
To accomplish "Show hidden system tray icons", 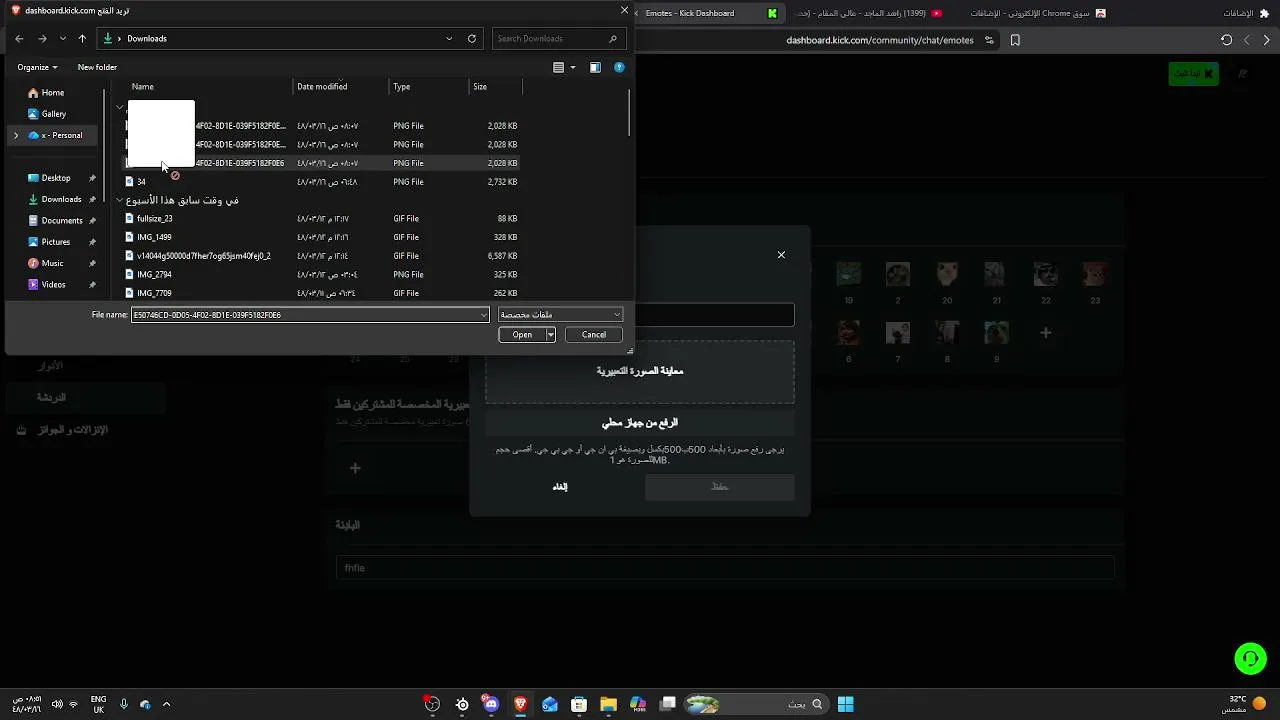I will [166, 704].
